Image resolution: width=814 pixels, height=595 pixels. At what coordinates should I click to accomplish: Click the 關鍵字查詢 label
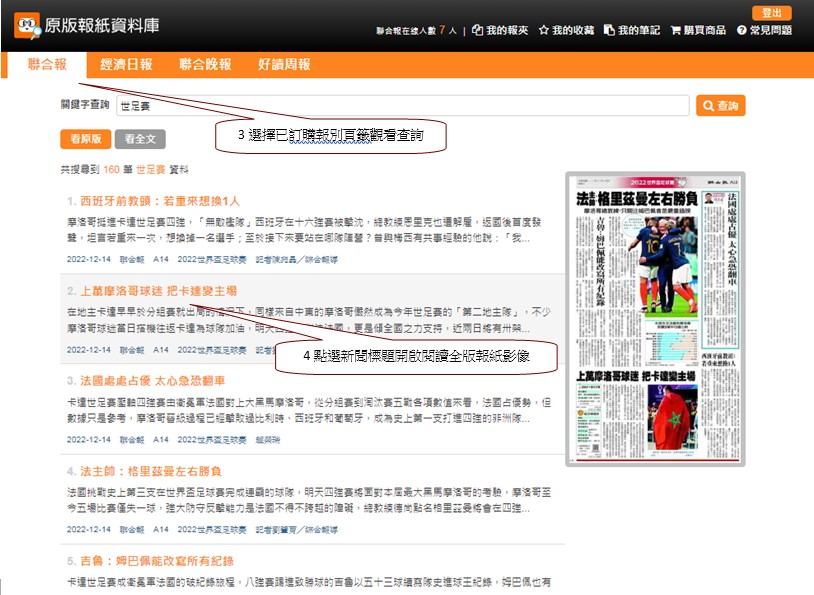[x=85, y=104]
